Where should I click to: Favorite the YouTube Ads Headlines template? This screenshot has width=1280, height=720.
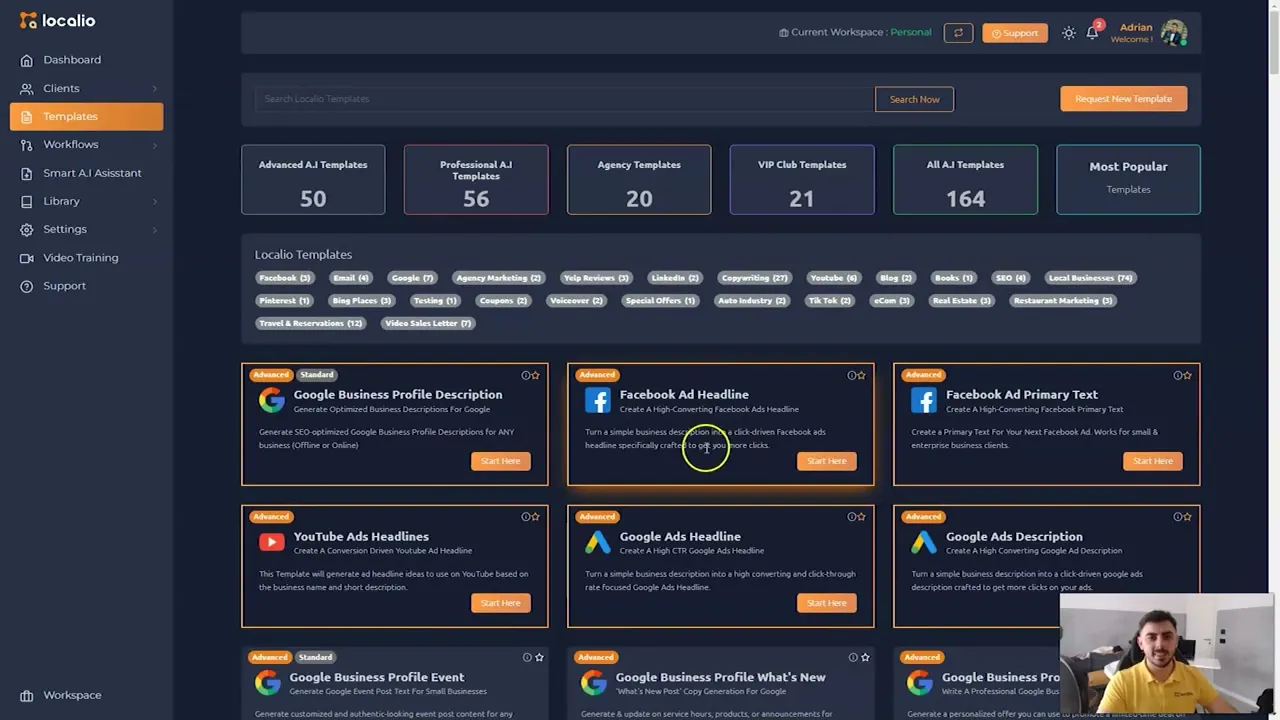click(x=536, y=517)
